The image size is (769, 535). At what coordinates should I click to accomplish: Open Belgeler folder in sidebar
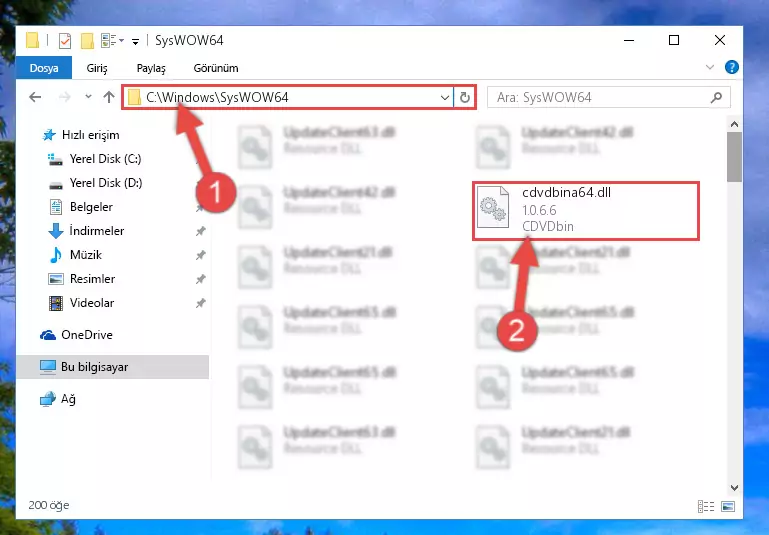point(91,207)
